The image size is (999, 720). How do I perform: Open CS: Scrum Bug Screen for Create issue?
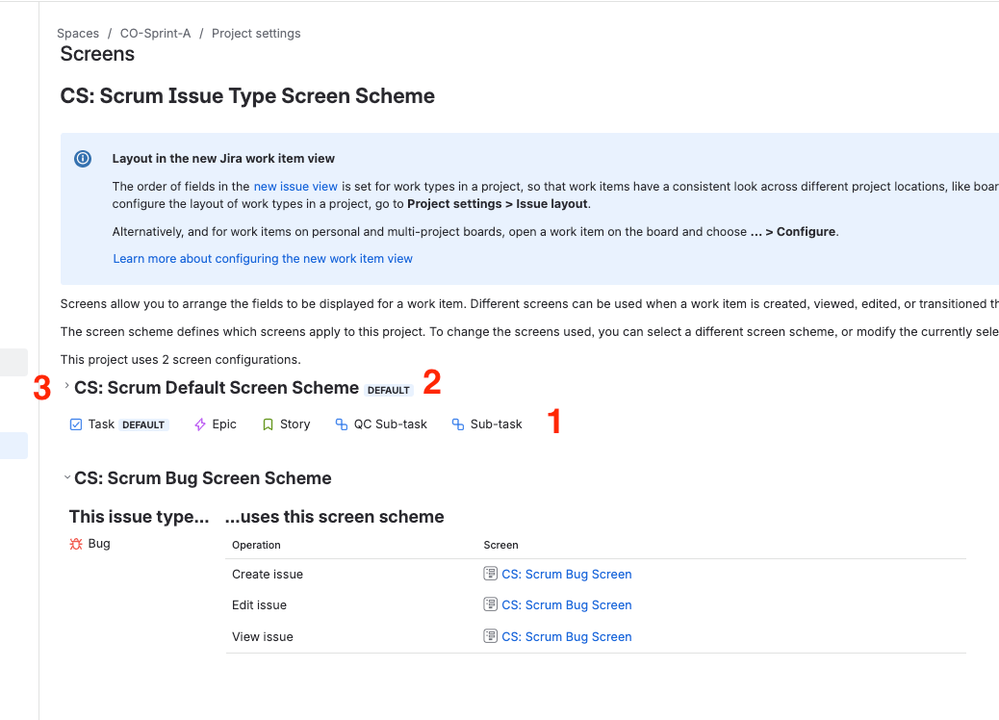566,574
